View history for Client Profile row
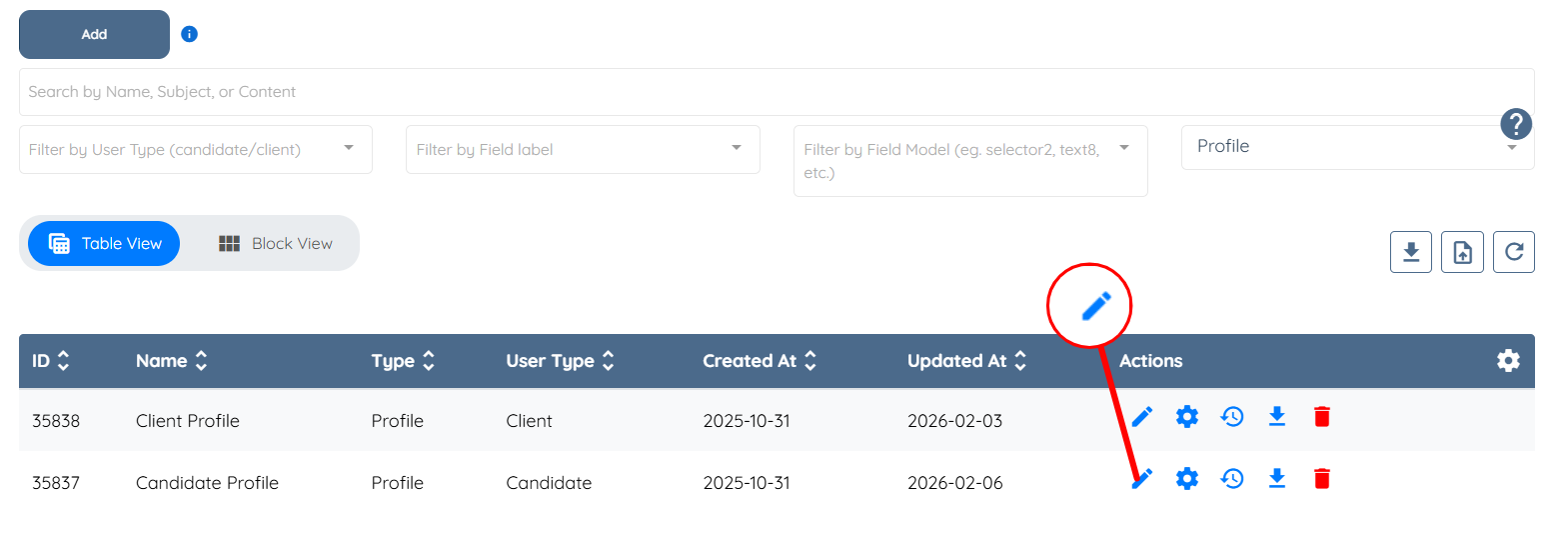 pos(1232,417)
